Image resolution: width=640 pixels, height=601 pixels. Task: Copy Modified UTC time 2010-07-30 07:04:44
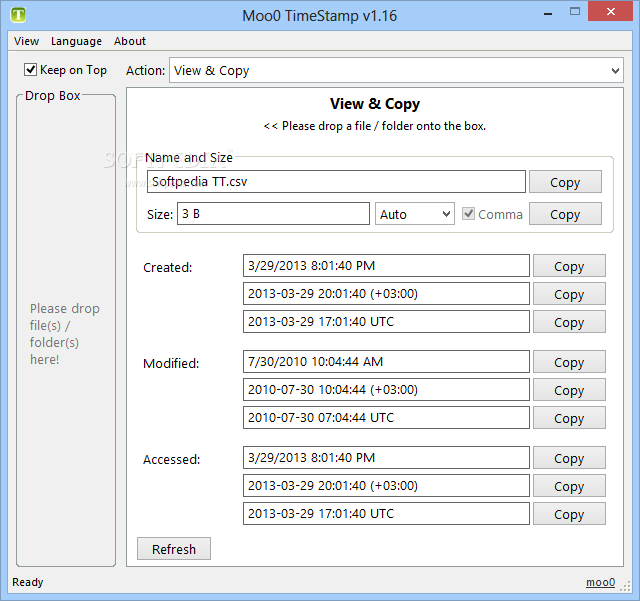569,418
